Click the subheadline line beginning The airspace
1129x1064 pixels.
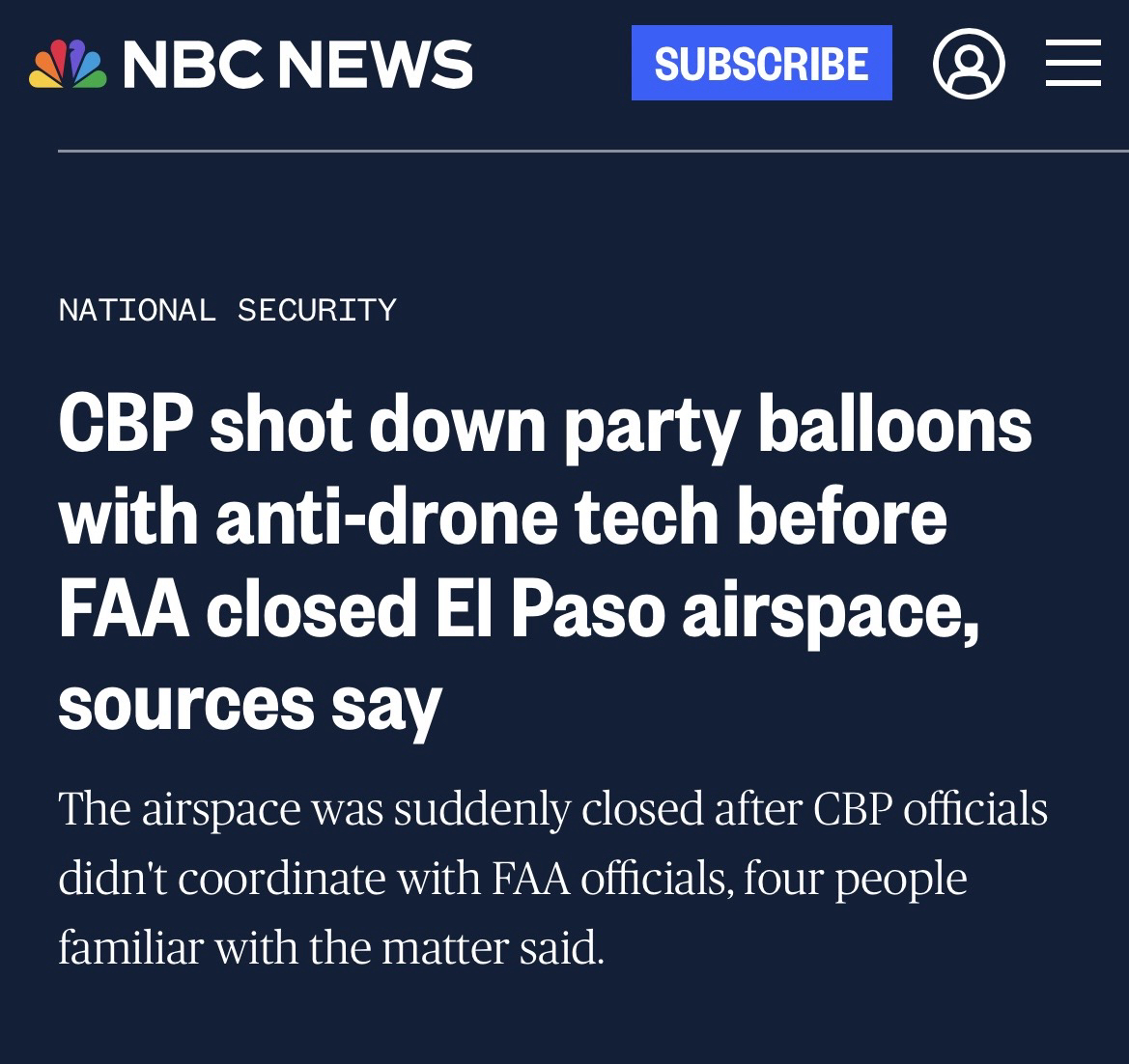pyautogui.click(x=552, y=809)
